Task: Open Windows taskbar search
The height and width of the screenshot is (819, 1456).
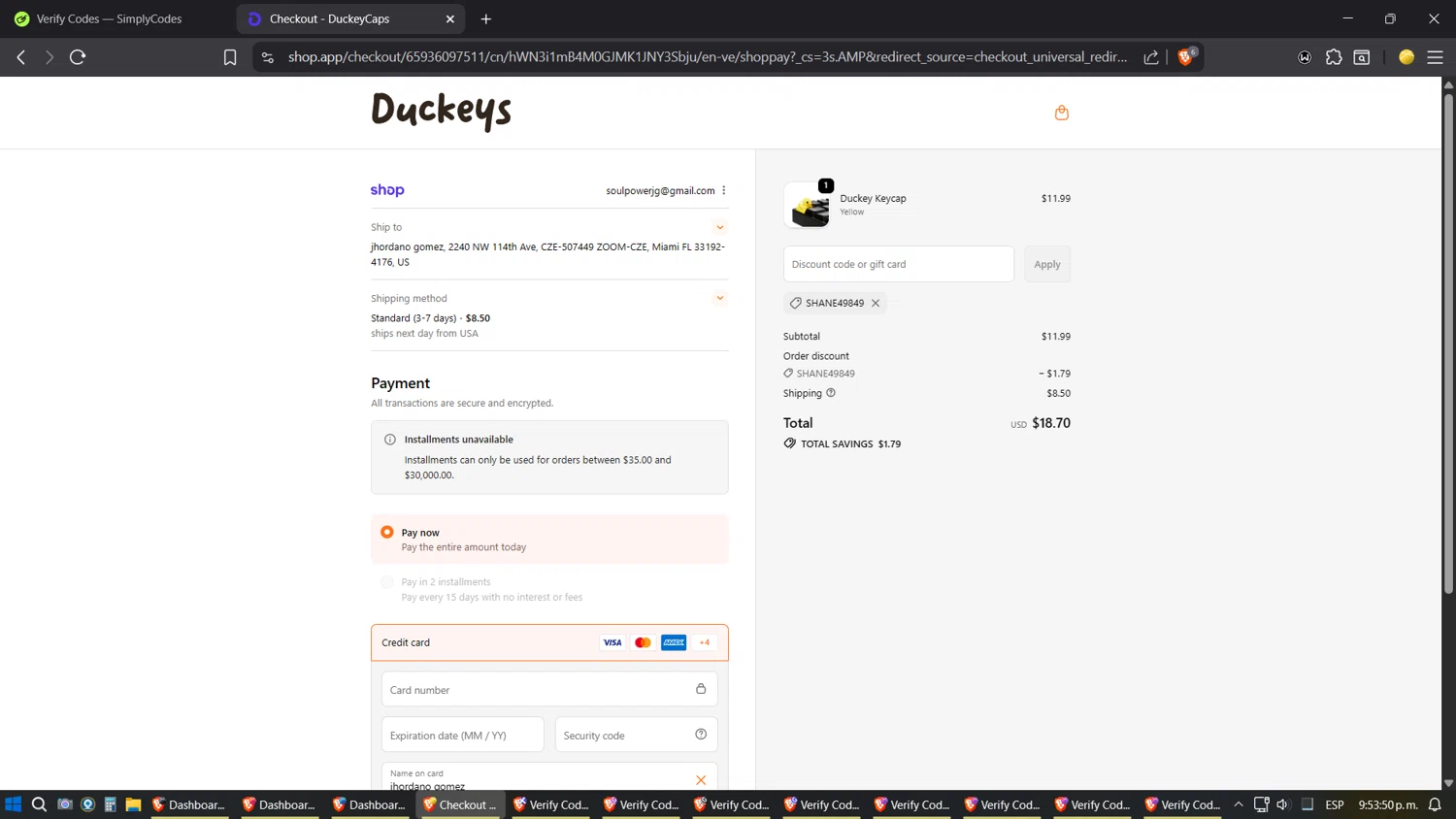Action: coord(39,804)
